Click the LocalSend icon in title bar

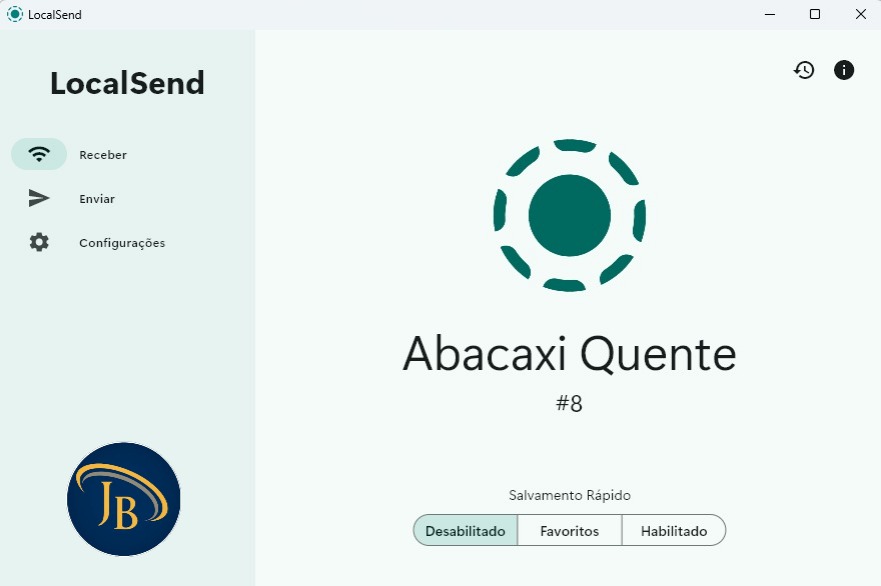point(15,15)
